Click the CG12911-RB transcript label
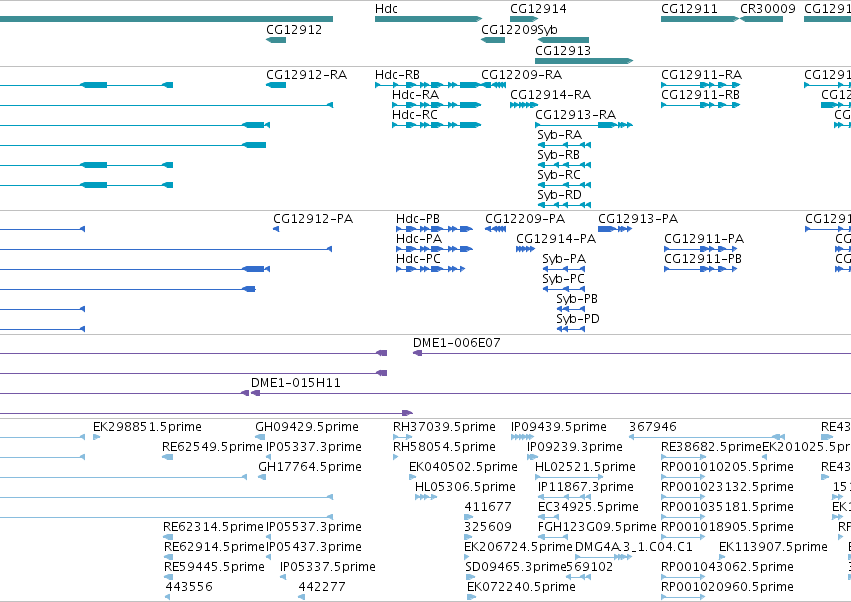Image resolution: width=851 pixels, height=602 pixels. pos(700,94)
